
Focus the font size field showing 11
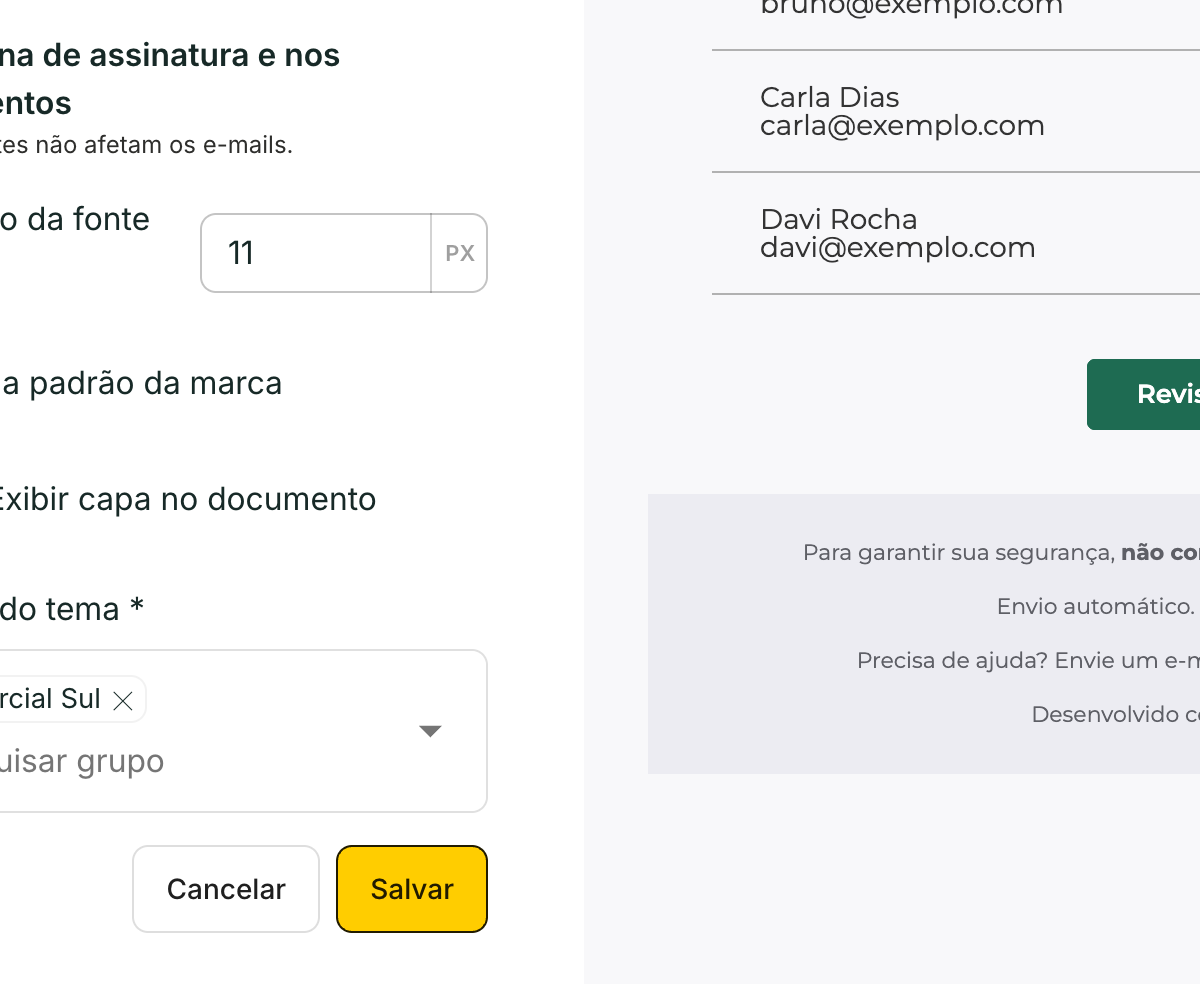[316, 253]
